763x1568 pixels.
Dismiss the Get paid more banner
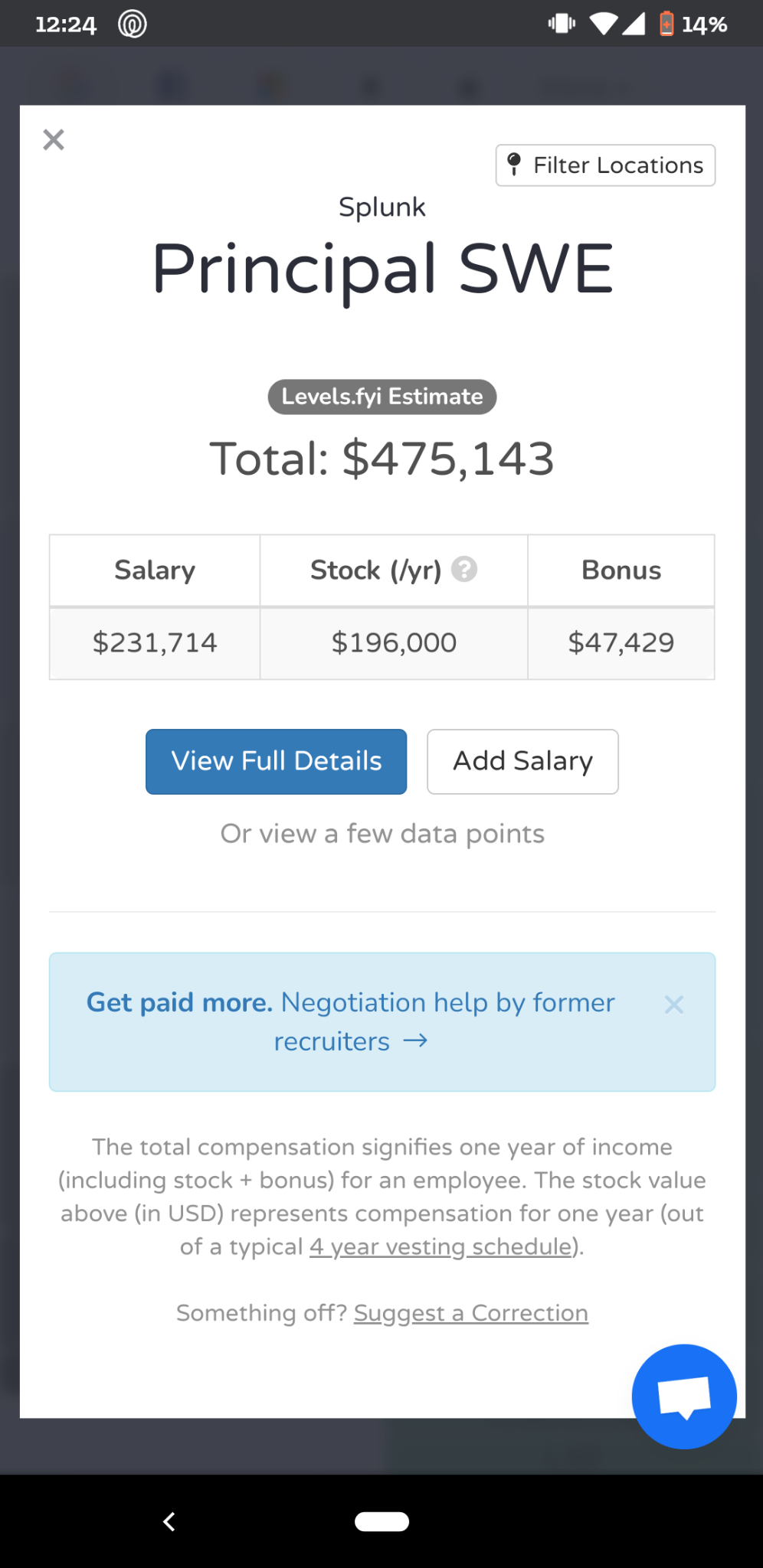pos(674,1004)
